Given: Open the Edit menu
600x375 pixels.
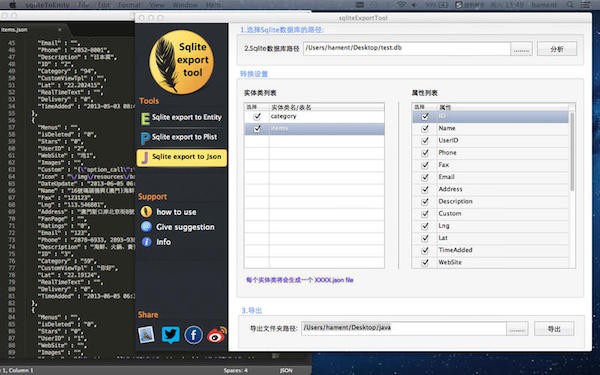Looking at the screenshot, I should click(x=103, y=5).
